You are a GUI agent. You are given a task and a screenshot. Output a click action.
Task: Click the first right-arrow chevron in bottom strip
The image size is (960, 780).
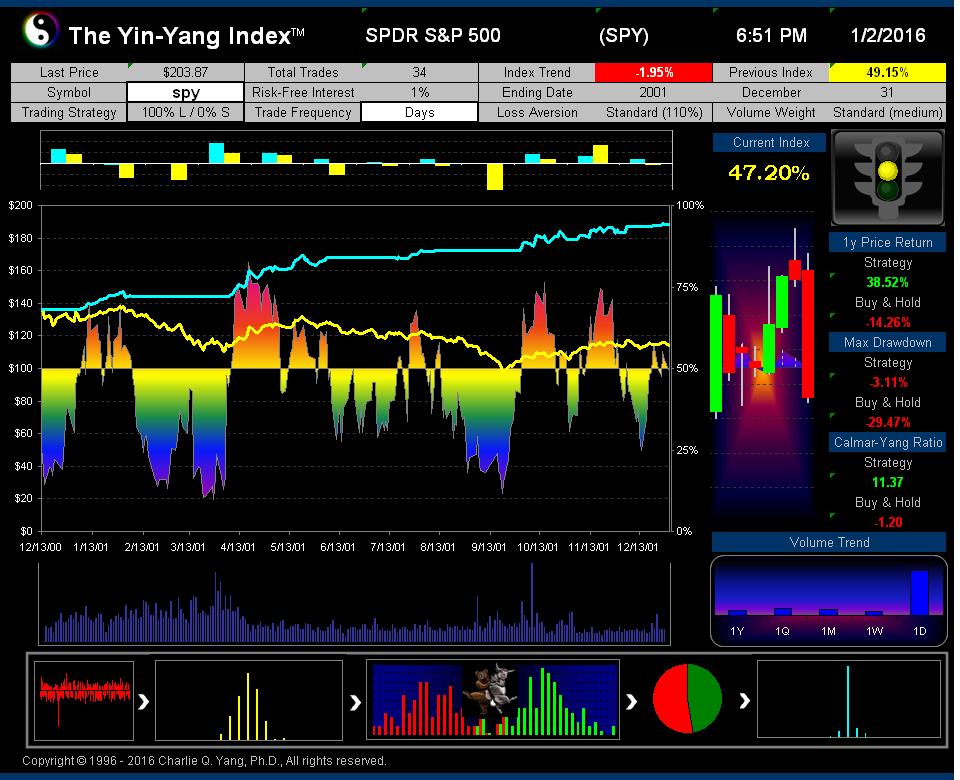click(x=144, y=702)
